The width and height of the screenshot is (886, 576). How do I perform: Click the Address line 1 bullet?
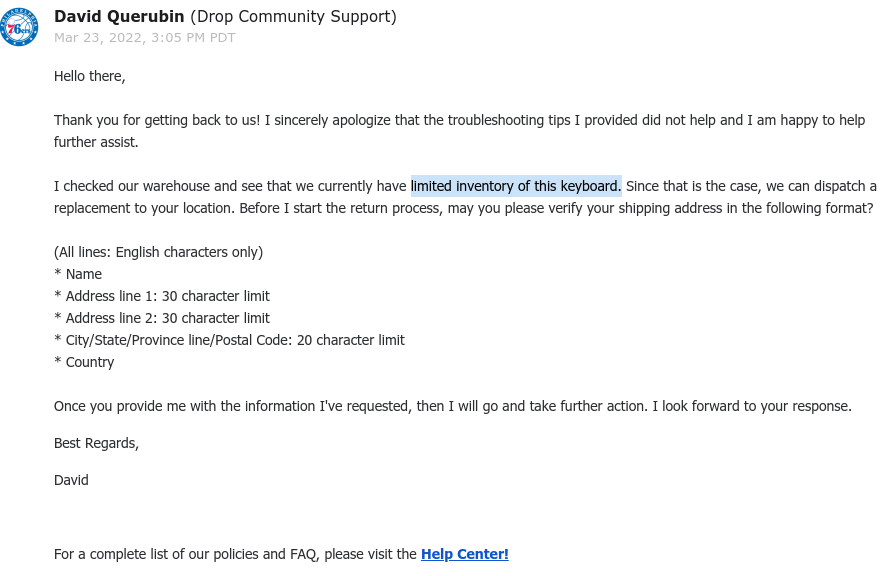point(162,296)
